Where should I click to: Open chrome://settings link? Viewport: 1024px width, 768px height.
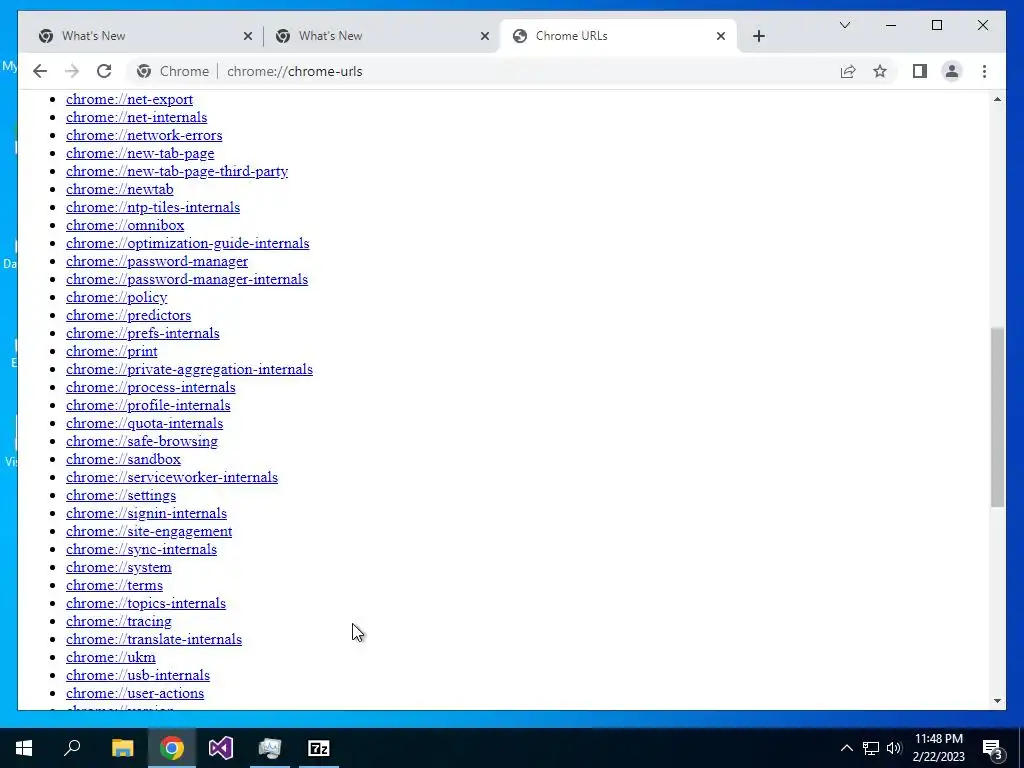point(121,495)
